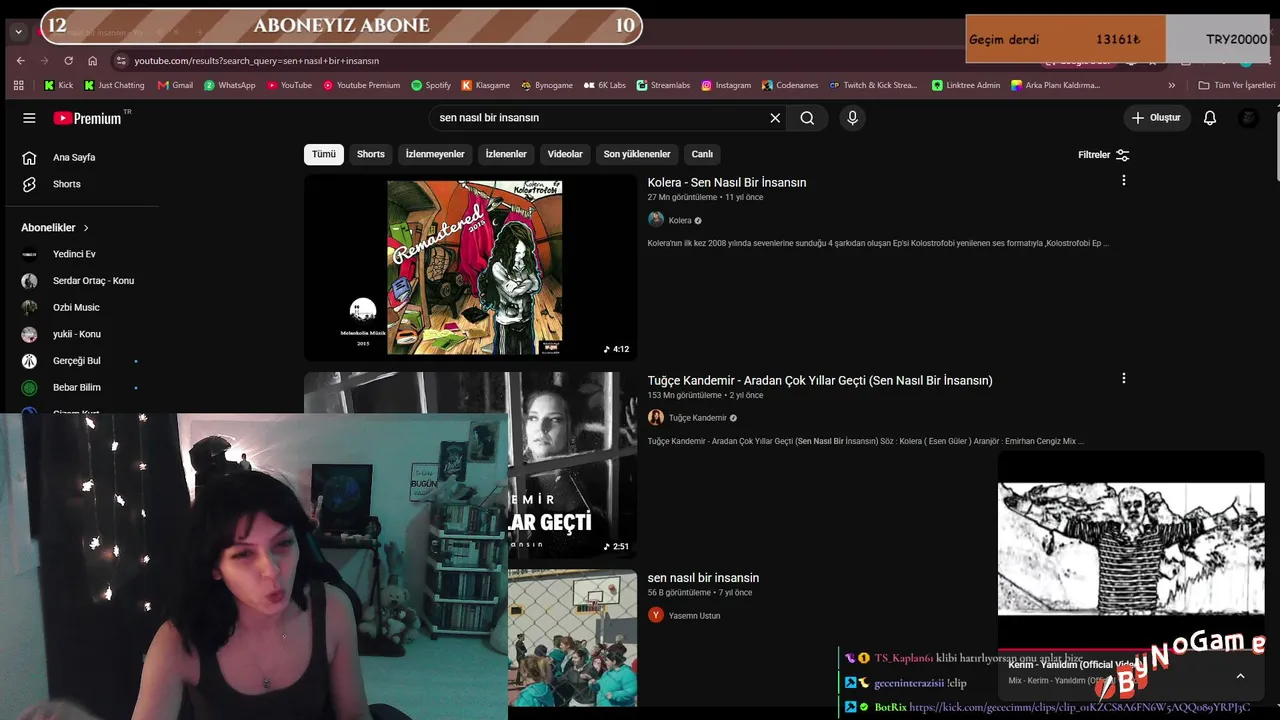Visit the Tuğçe Kandemir channel name

tap(698, 418)
